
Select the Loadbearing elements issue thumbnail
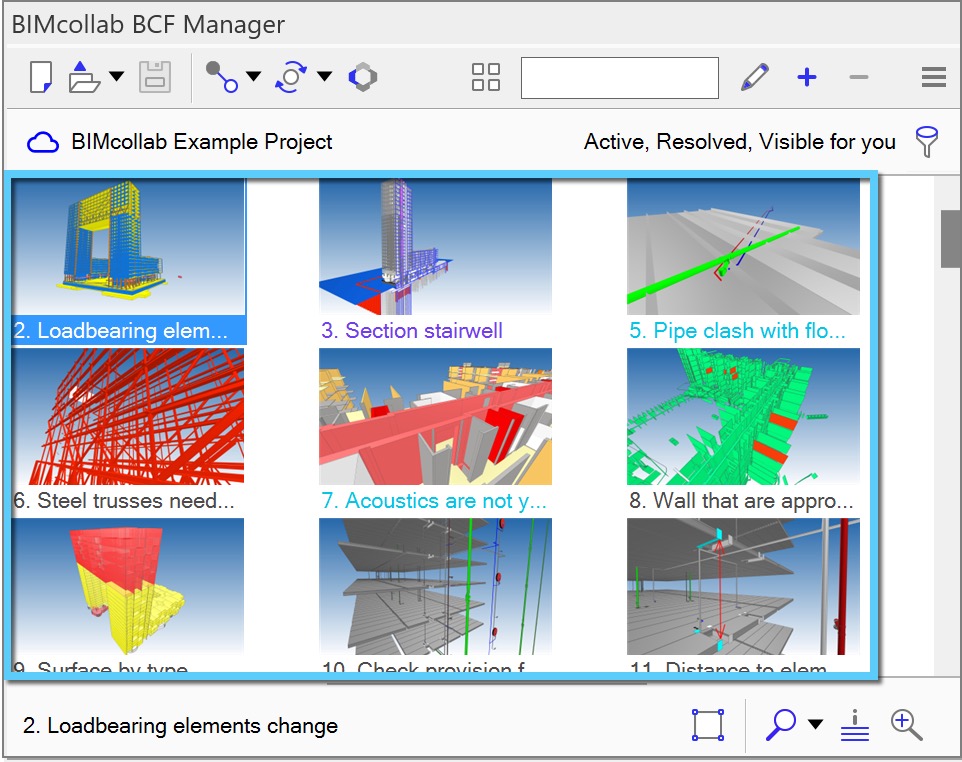click(x=128, y=247)
